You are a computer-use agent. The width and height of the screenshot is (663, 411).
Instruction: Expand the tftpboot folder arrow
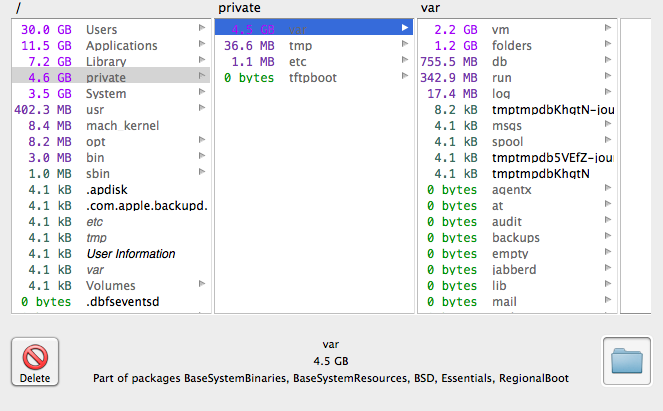[x=405, y=76]
